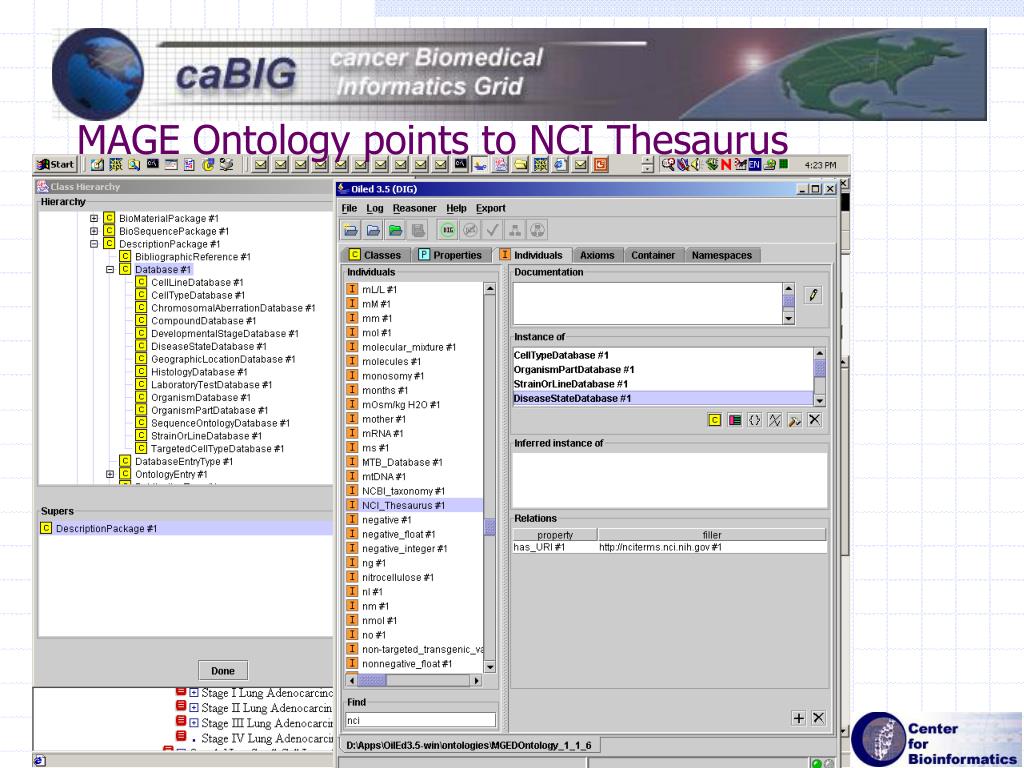The image size is (1024, 768).
Task: Switch to the Container tab
Action: click(x=653, y=255)
